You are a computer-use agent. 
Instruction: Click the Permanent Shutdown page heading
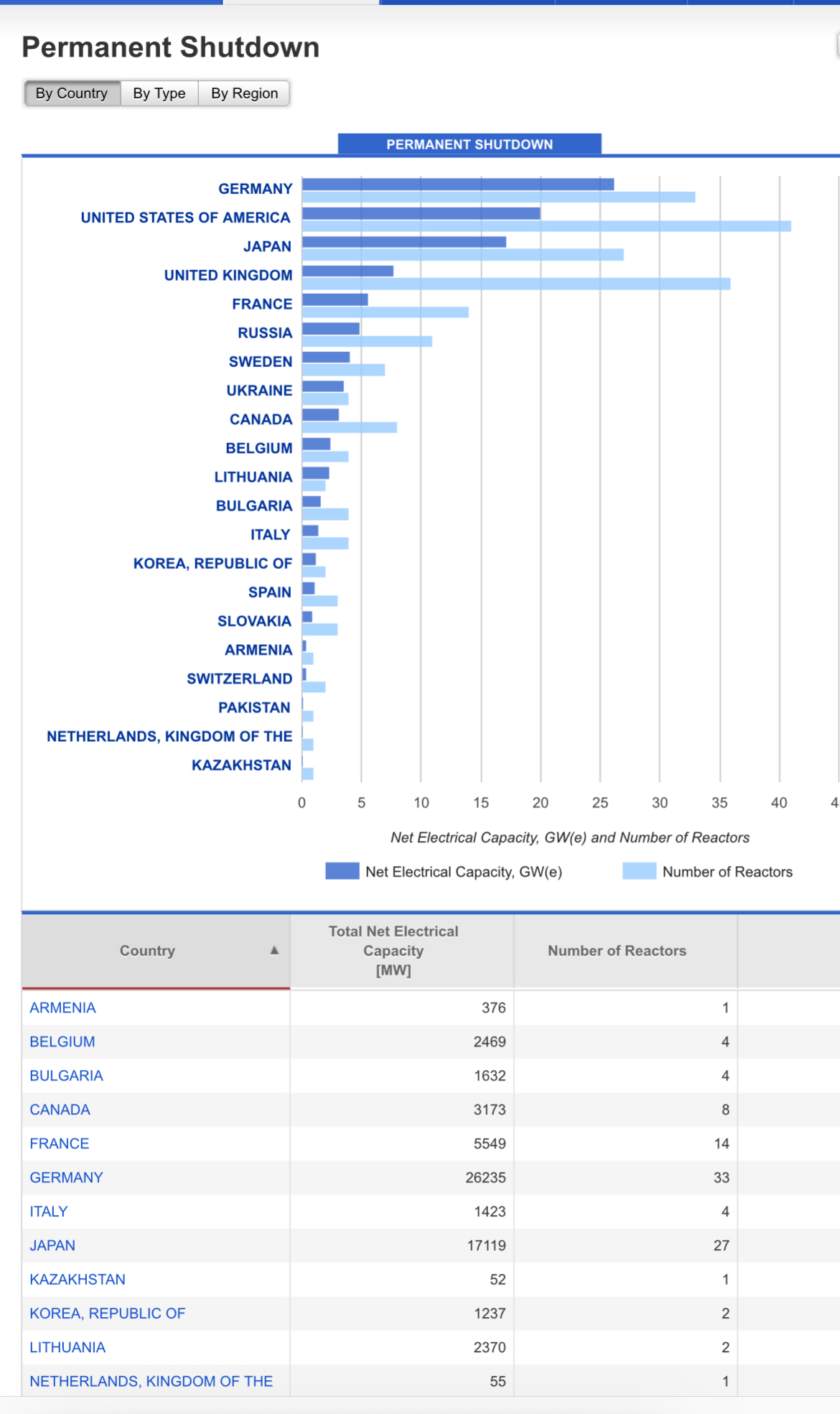click(x=171, y=47)
